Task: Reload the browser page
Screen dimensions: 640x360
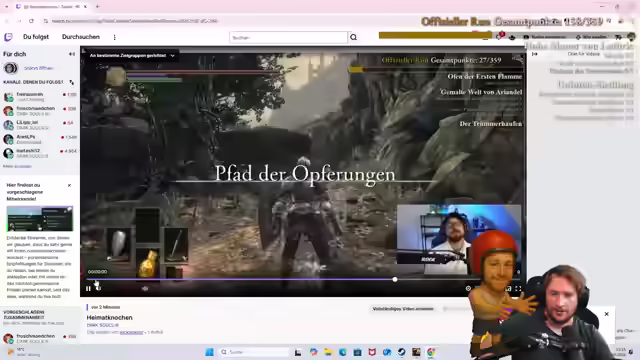Action: [31, 21]
